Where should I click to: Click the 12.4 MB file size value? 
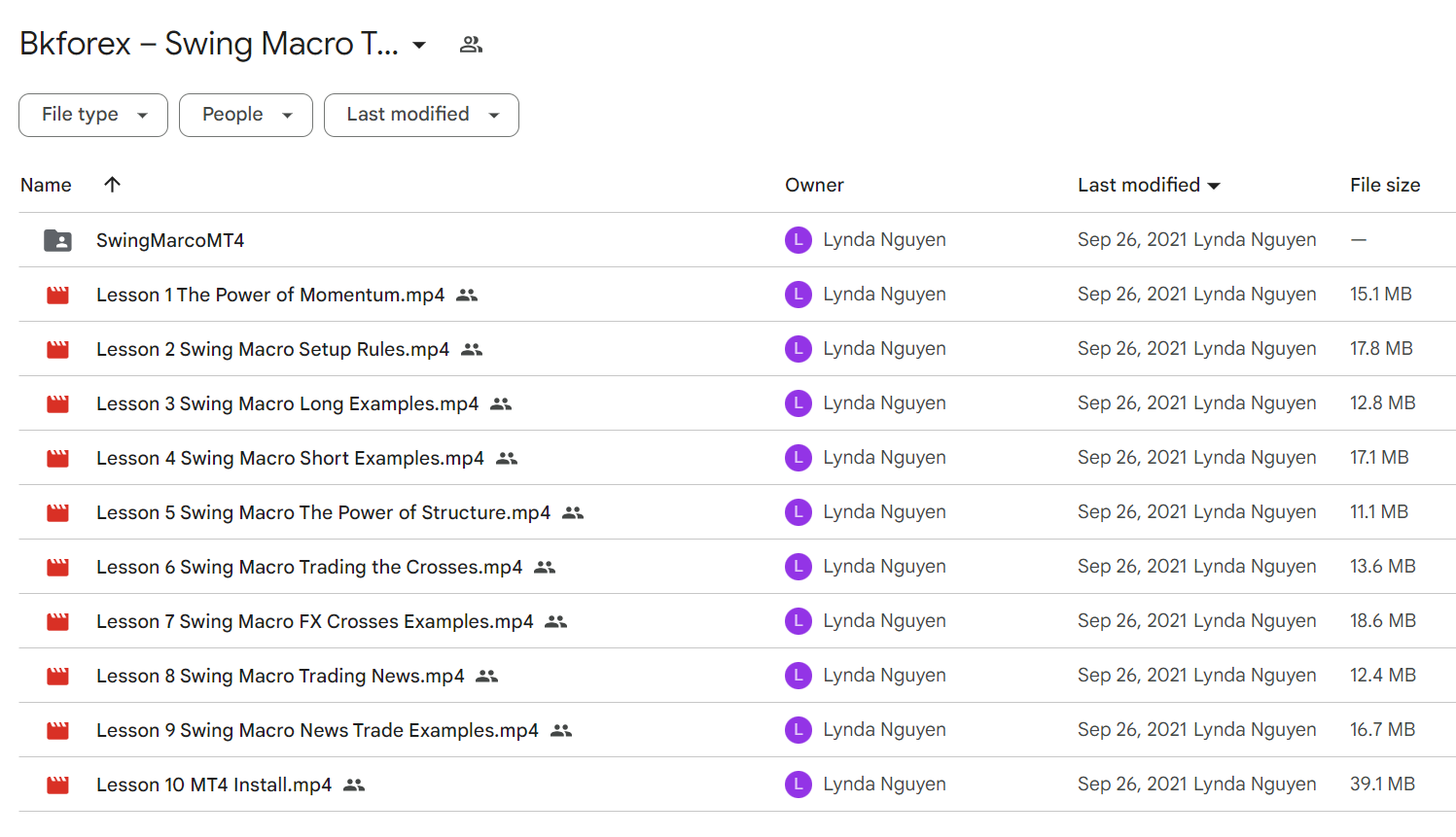[1383, 676]
